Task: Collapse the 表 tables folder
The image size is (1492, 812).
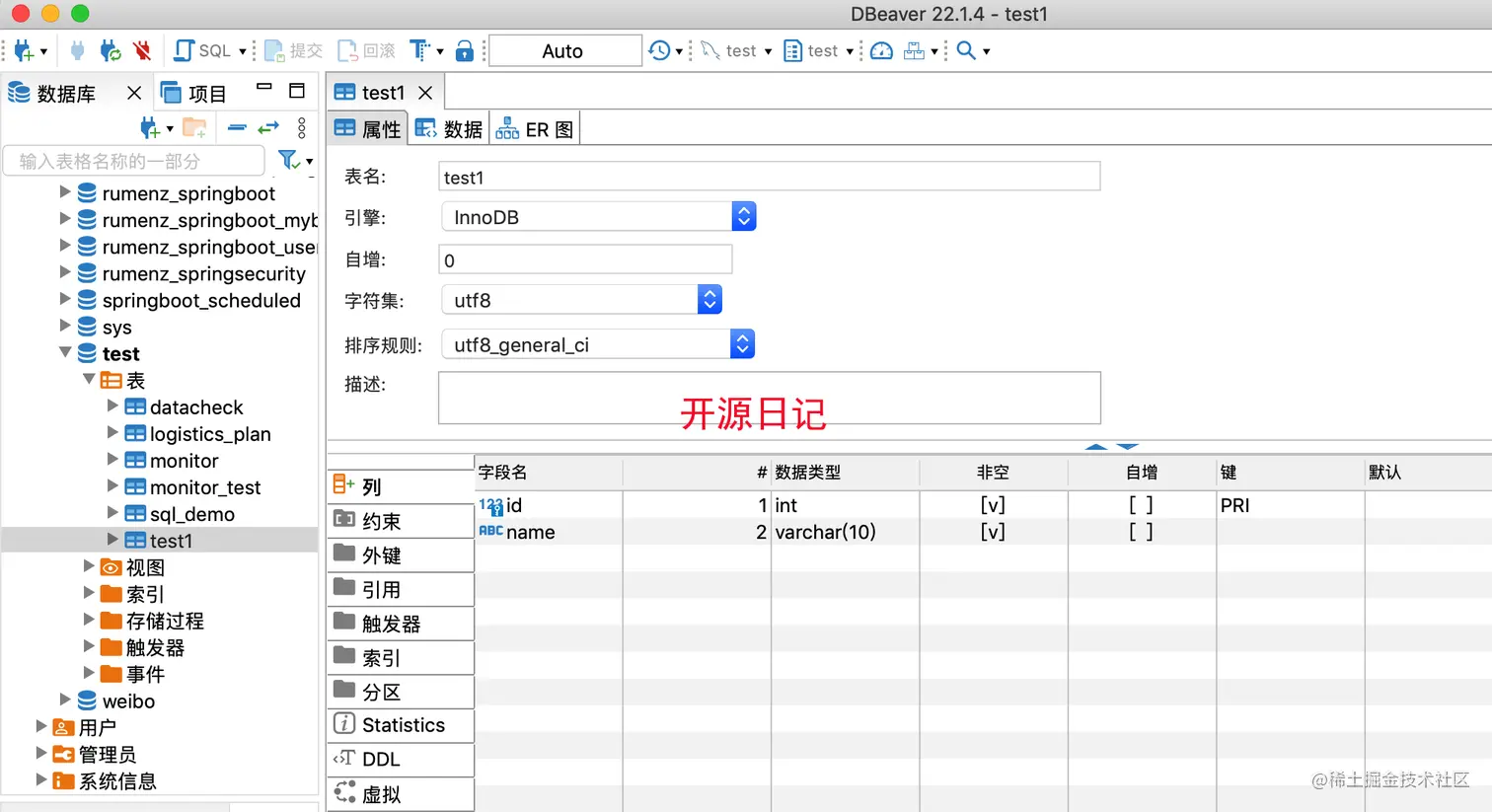Action: (x=89, y=379)
